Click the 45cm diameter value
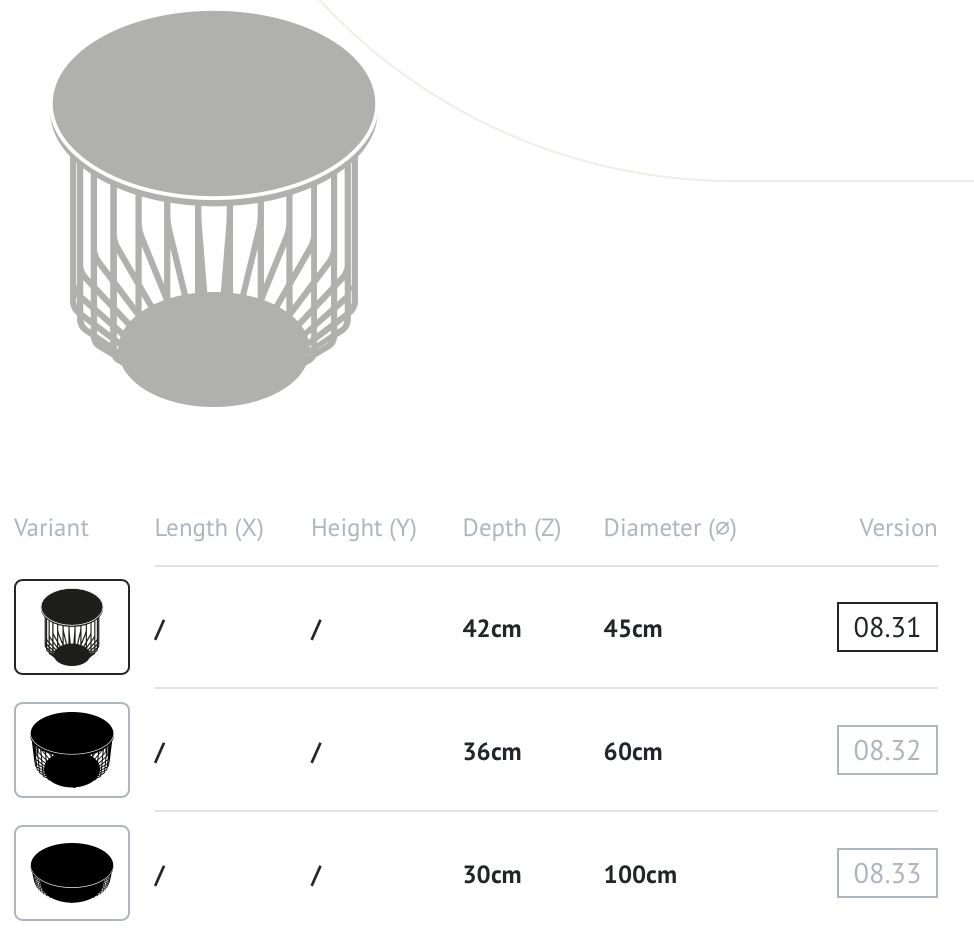Image resolution: width=974 pixels, height=932 pixels. (x=633, y=629)
